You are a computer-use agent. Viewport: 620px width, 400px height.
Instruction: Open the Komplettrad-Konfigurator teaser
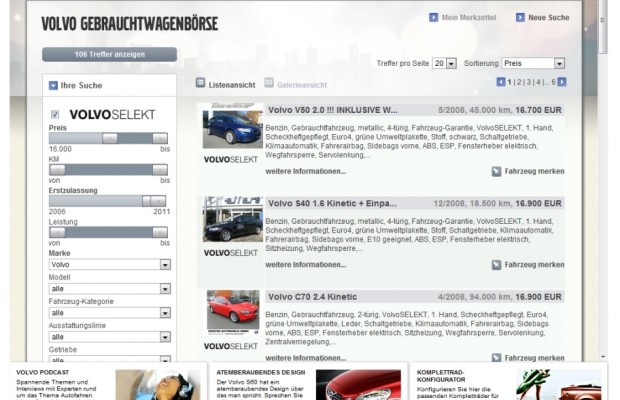508,382
